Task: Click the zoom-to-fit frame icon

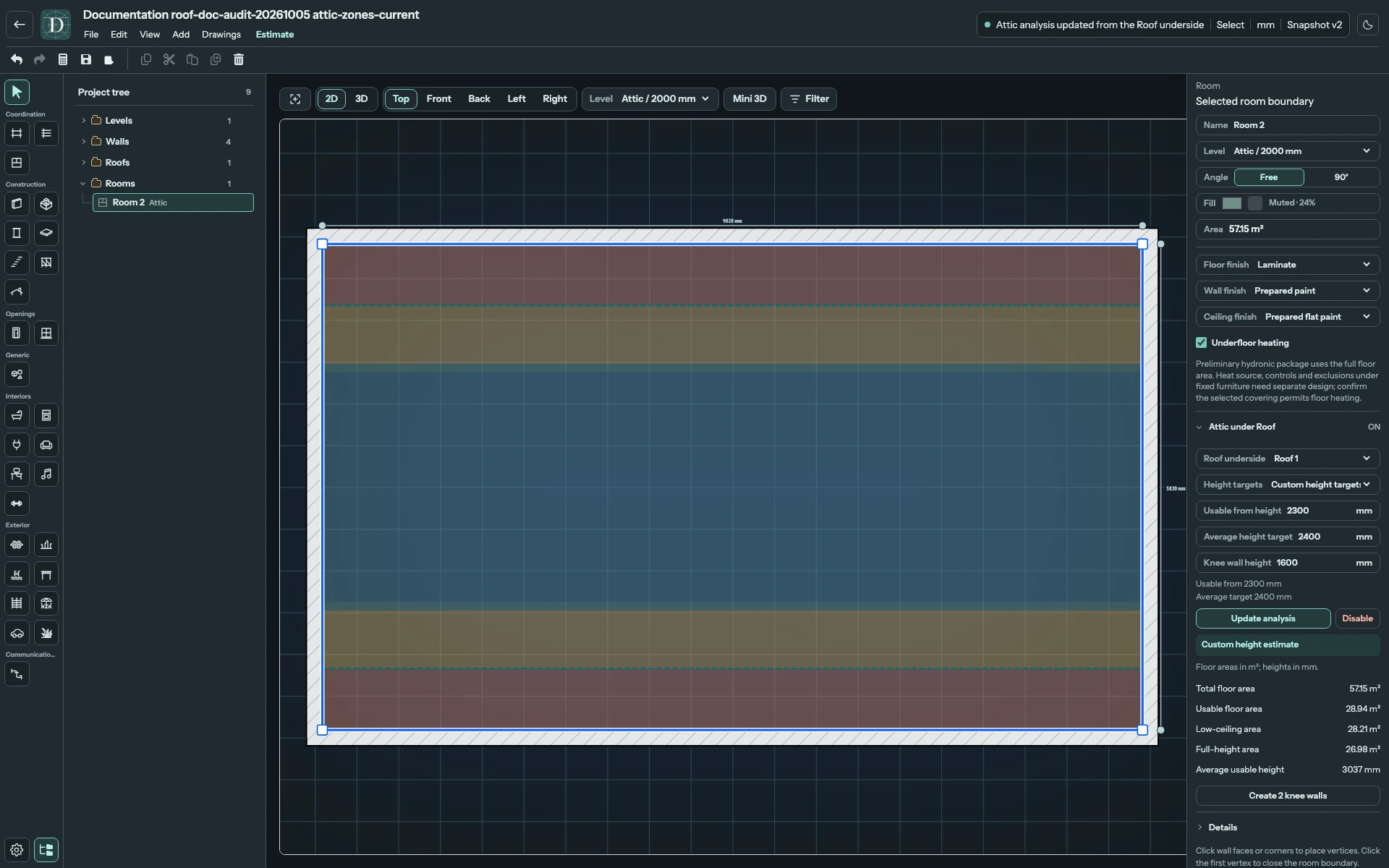Action: point(295,99)
